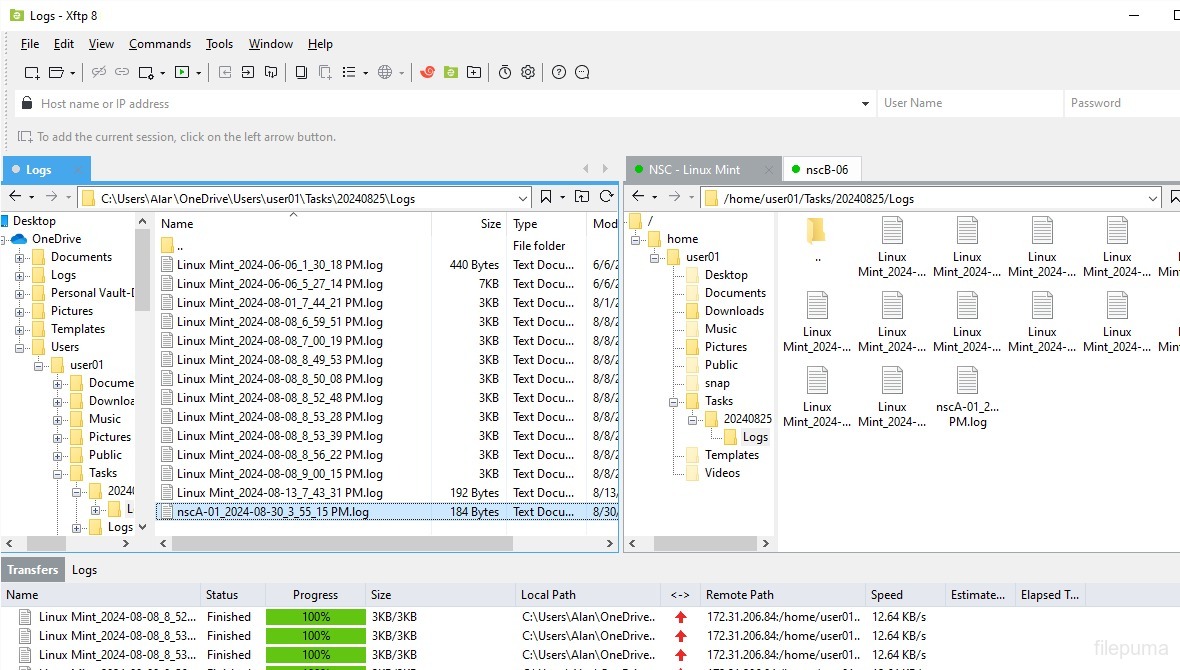Click the New Session toolbar icon

32,72
